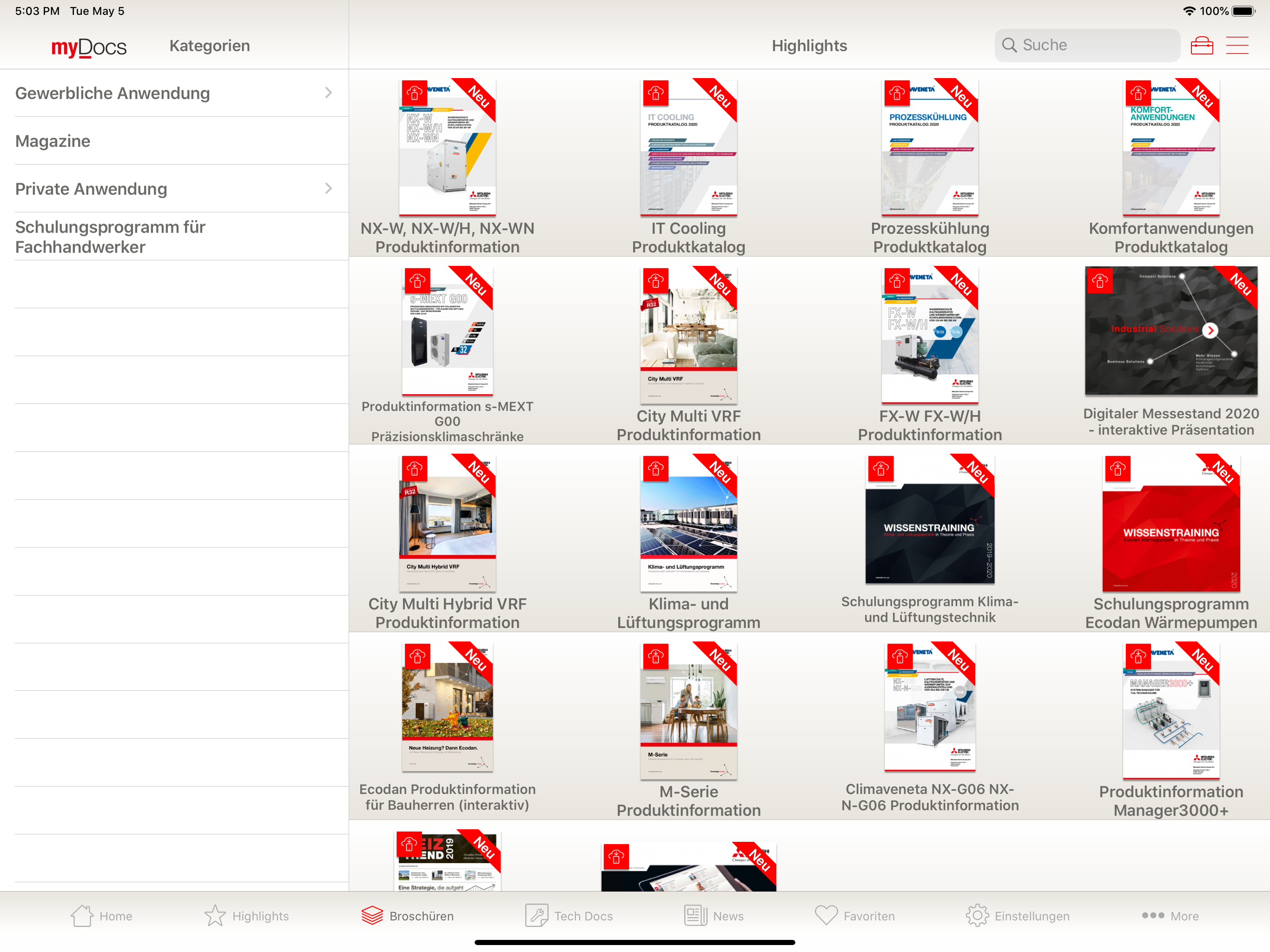
Task: Open the IT Cooling Produktkatalog title
Action: [x=688, y=238]
